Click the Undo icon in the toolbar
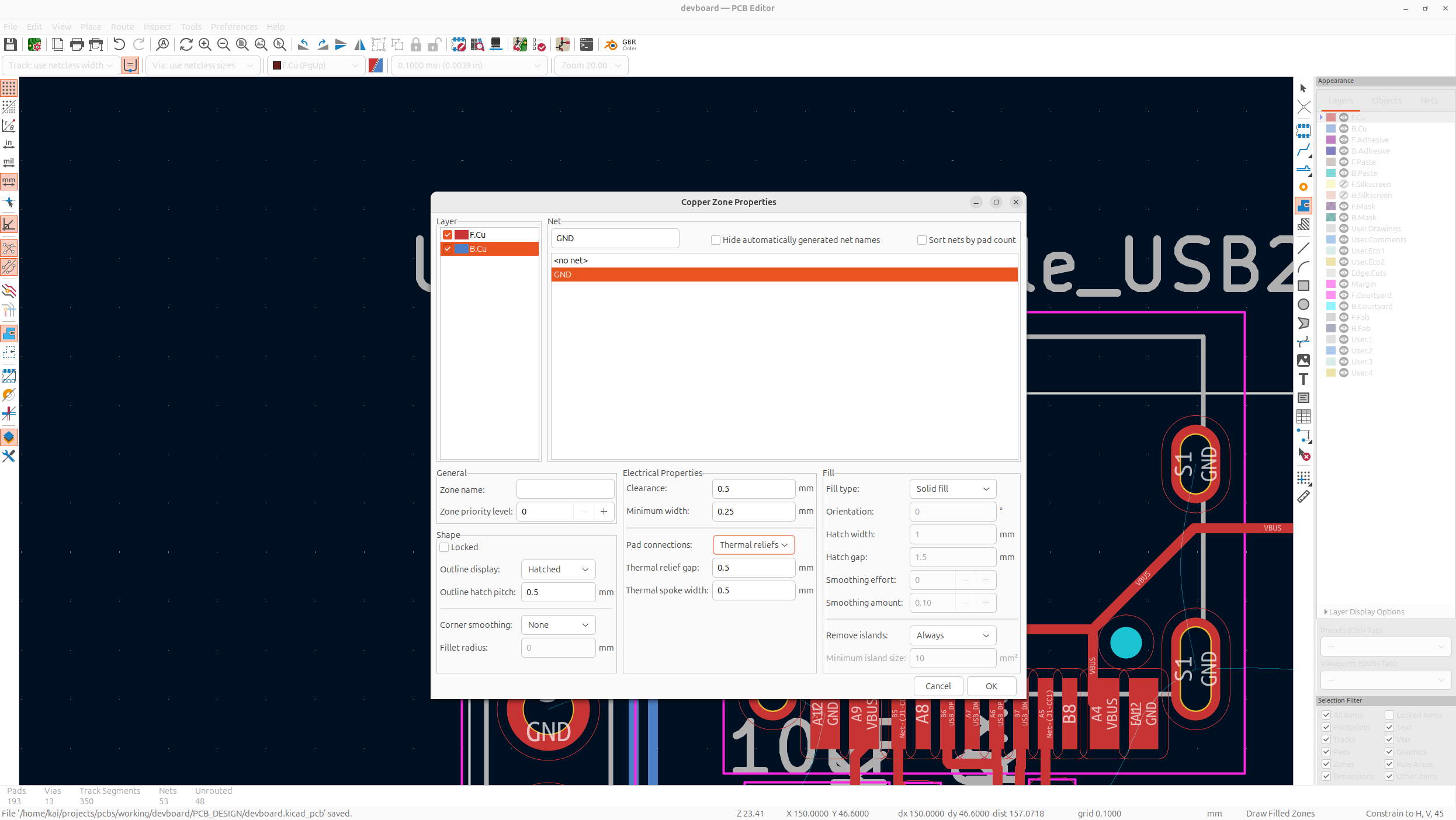The height and width of the screenshot is (820, 1456). coord(119,44)
